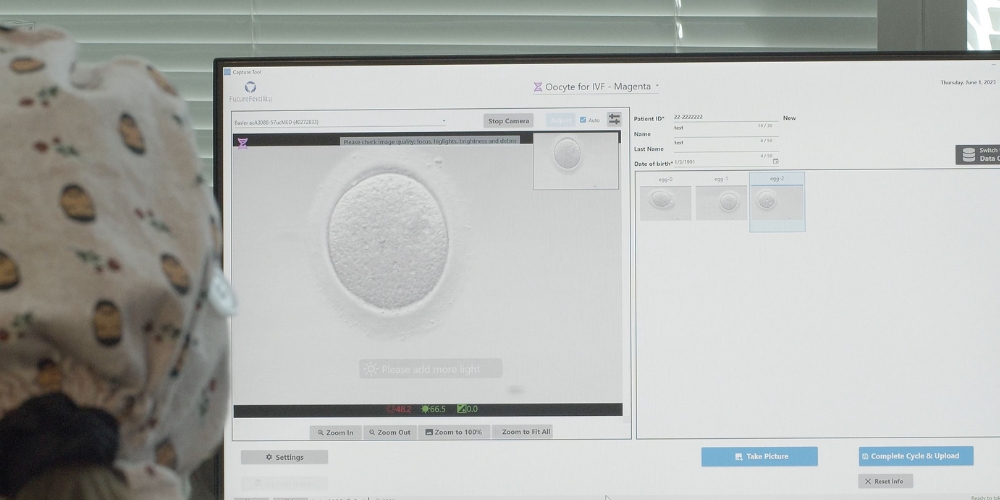Click the Future Fertility logo

coord(251,92)
